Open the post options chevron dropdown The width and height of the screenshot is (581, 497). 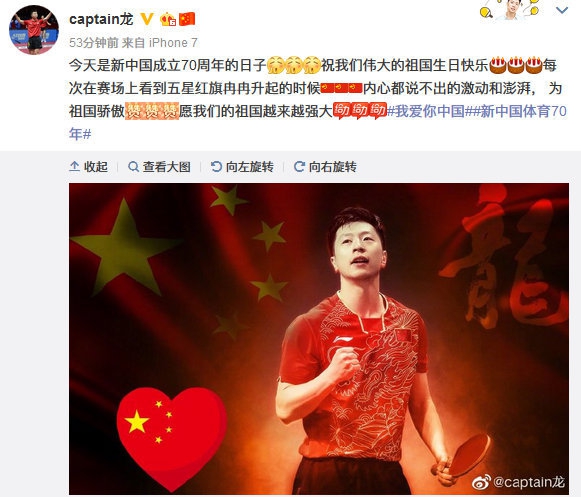pos(562,11)
